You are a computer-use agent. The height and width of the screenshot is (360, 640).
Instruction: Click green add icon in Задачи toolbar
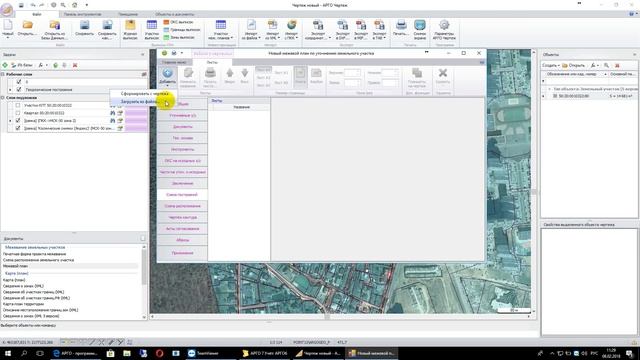point(5,65)
